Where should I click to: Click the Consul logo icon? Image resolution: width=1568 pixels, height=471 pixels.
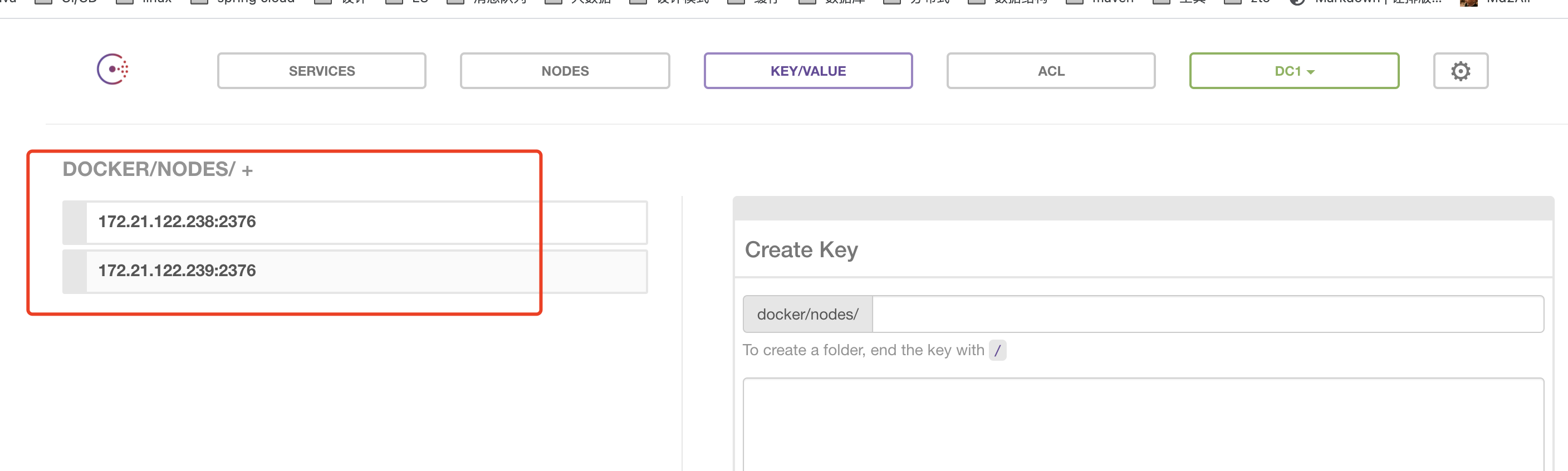click(x=112, y=70)
